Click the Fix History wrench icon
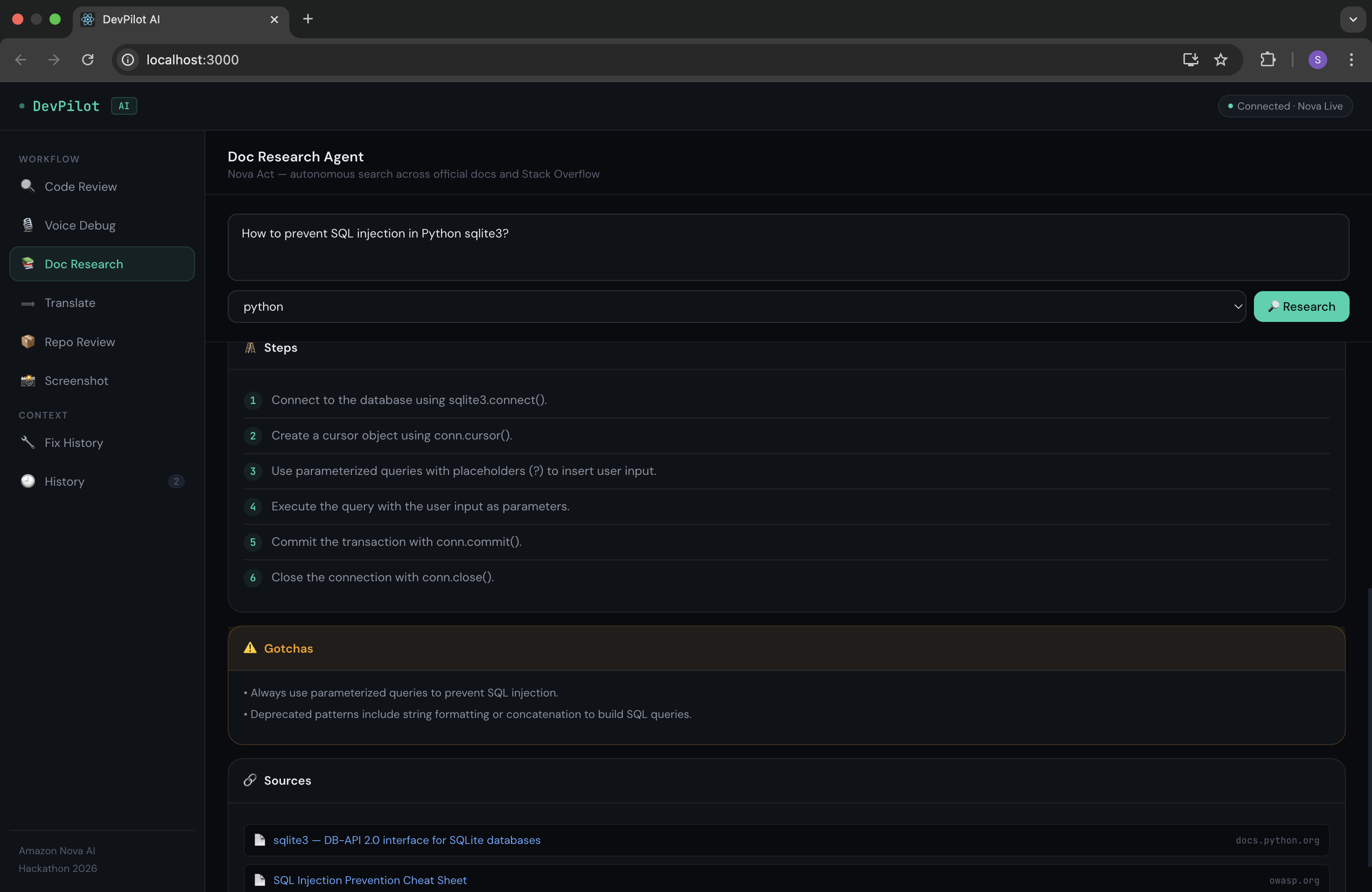The image size is (1372, 892). click(x=27, y=443)
